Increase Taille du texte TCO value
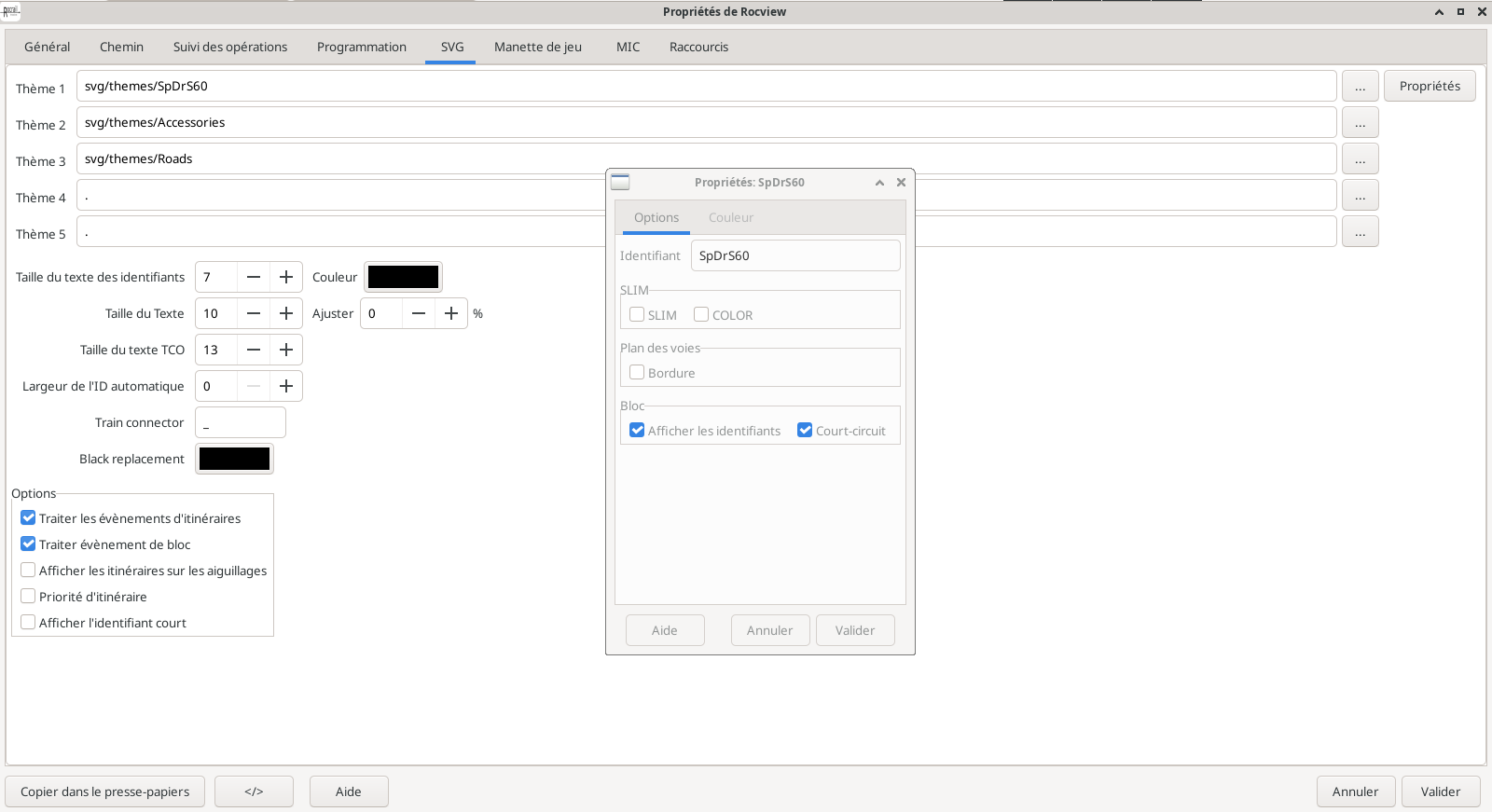The height and width of the screenshot is (812, 1492). pyautogui.click(x=286, y=350)
